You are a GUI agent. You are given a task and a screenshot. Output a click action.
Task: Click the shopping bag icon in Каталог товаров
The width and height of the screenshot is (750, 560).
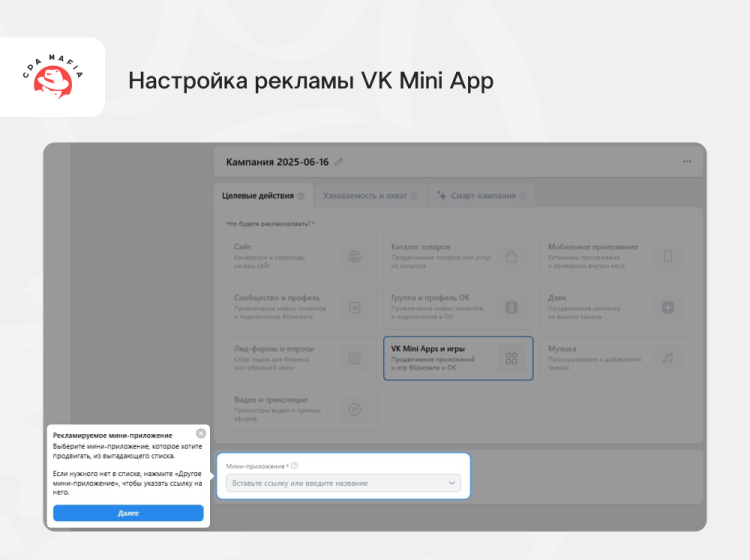tap(511, 257)
